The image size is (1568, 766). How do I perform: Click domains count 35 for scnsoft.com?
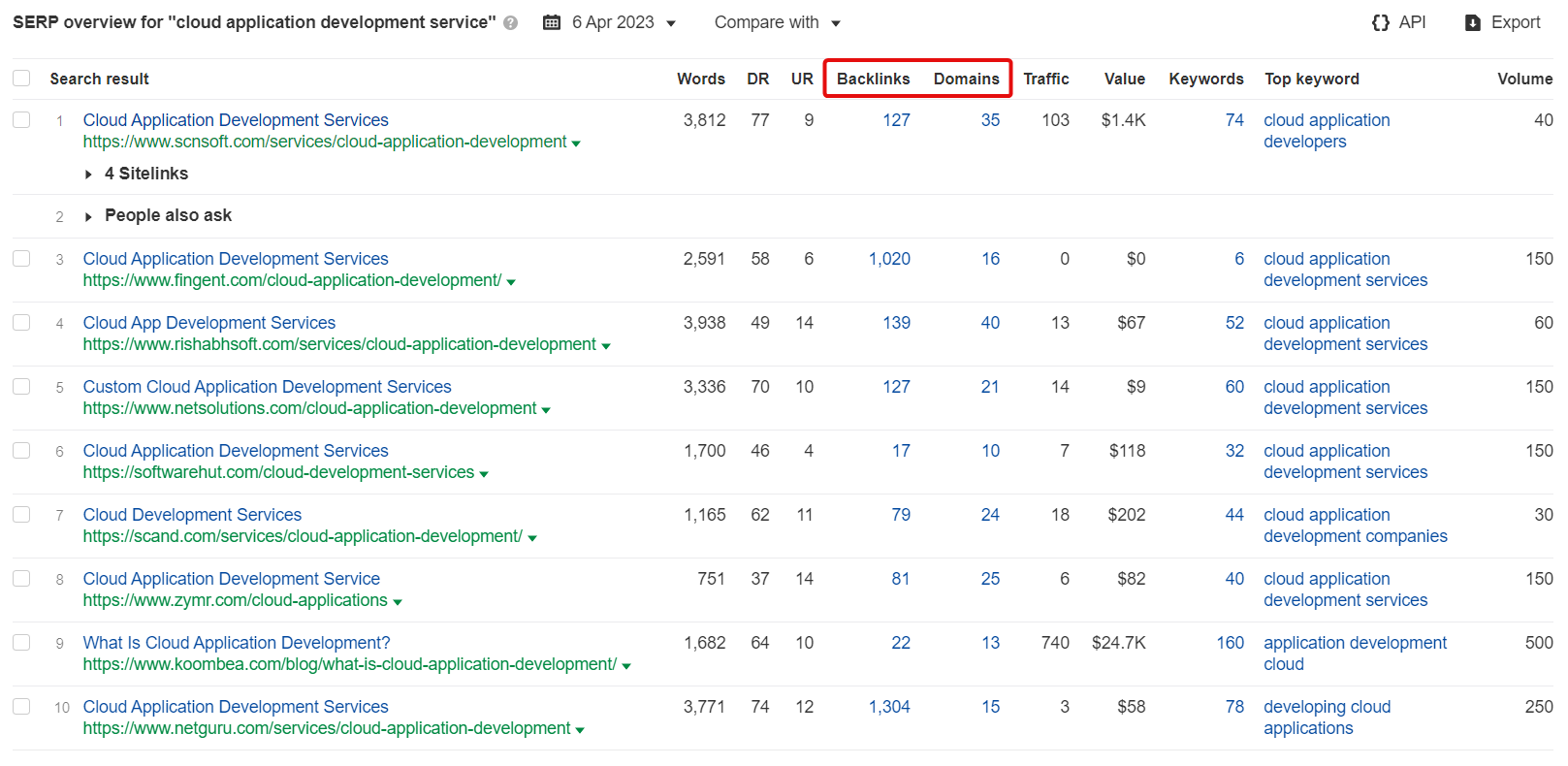pyautogui.click(x=990, y=120)
